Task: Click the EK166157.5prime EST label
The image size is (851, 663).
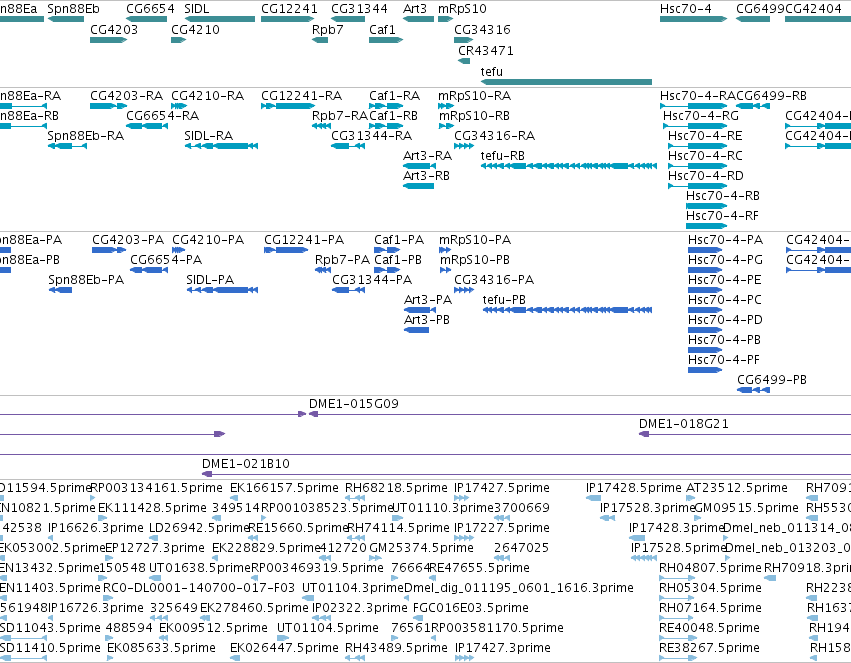Action: tap(284, 488)
